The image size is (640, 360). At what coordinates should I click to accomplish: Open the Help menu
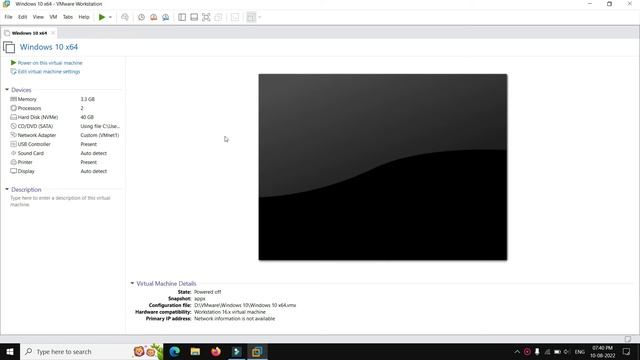pos(84,17)
